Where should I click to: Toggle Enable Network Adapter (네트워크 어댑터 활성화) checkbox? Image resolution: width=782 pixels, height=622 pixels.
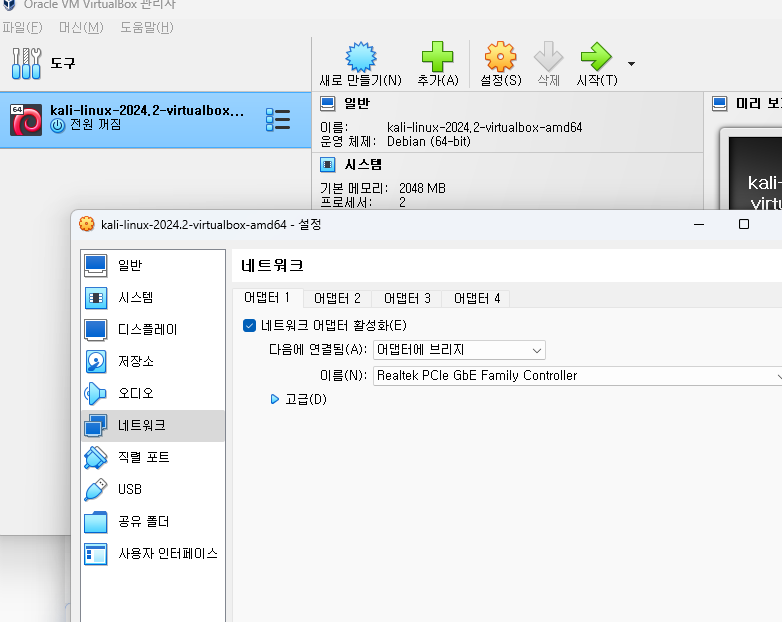[x=249, y=326]
